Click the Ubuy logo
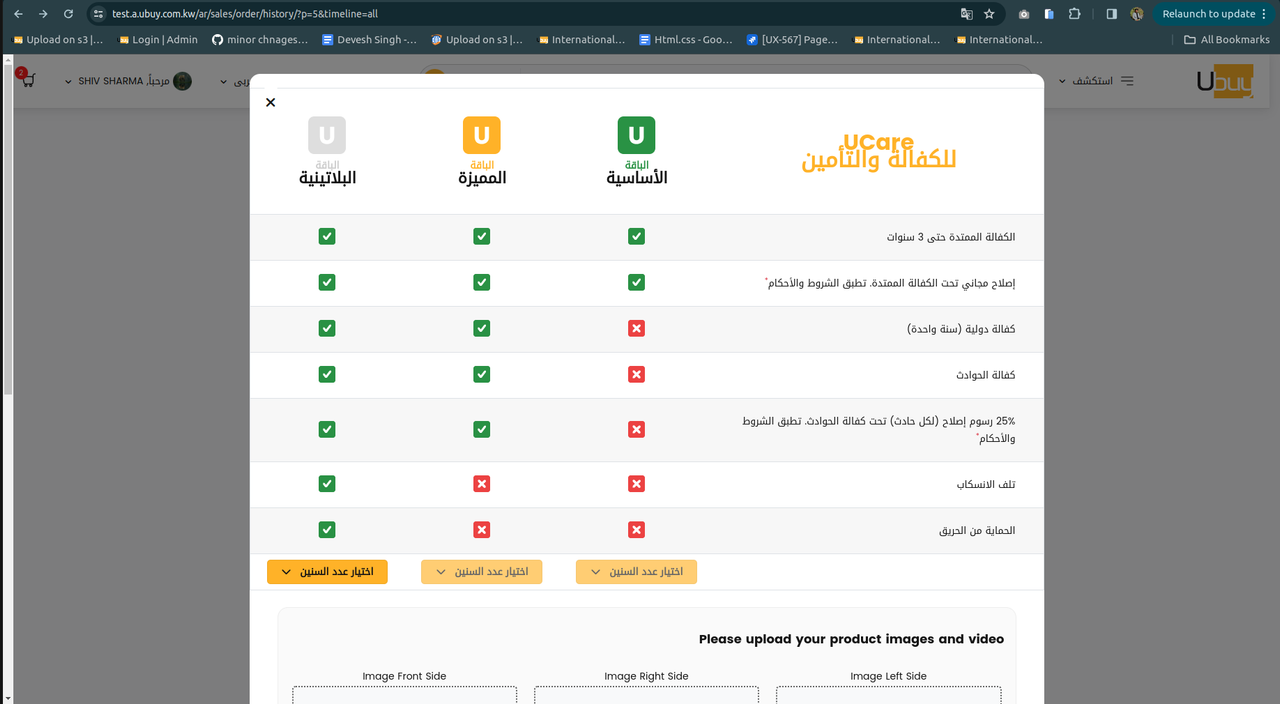The image size is (1280, 704). [1224, 81]
